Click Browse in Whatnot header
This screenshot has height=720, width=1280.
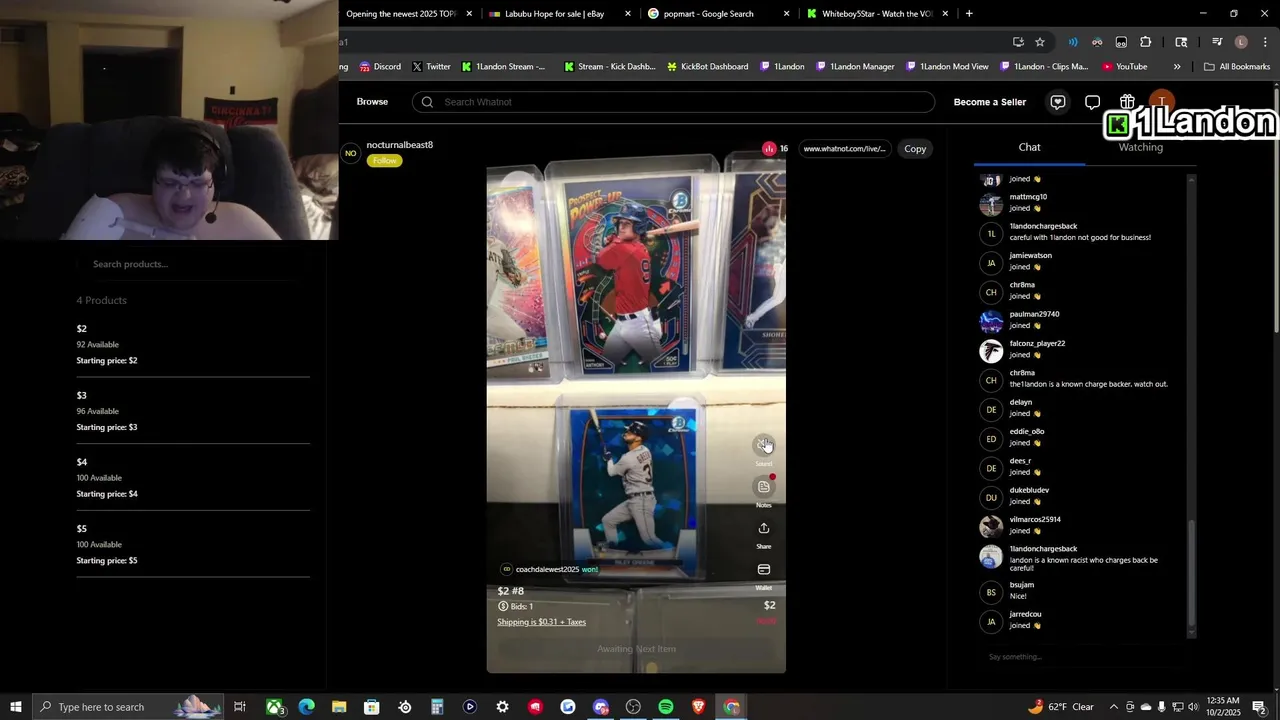click(x=372, y=102)
